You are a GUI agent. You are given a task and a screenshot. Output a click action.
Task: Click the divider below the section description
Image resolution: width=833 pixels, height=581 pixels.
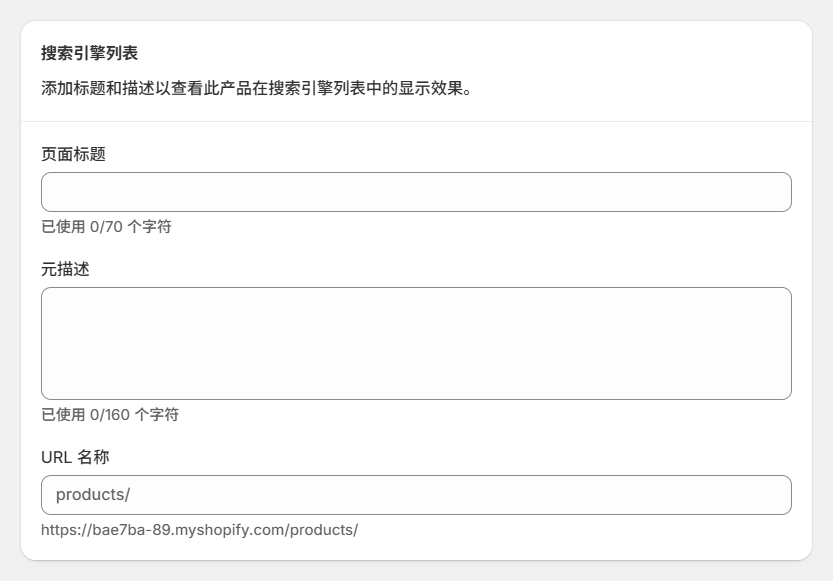[415, 121]
